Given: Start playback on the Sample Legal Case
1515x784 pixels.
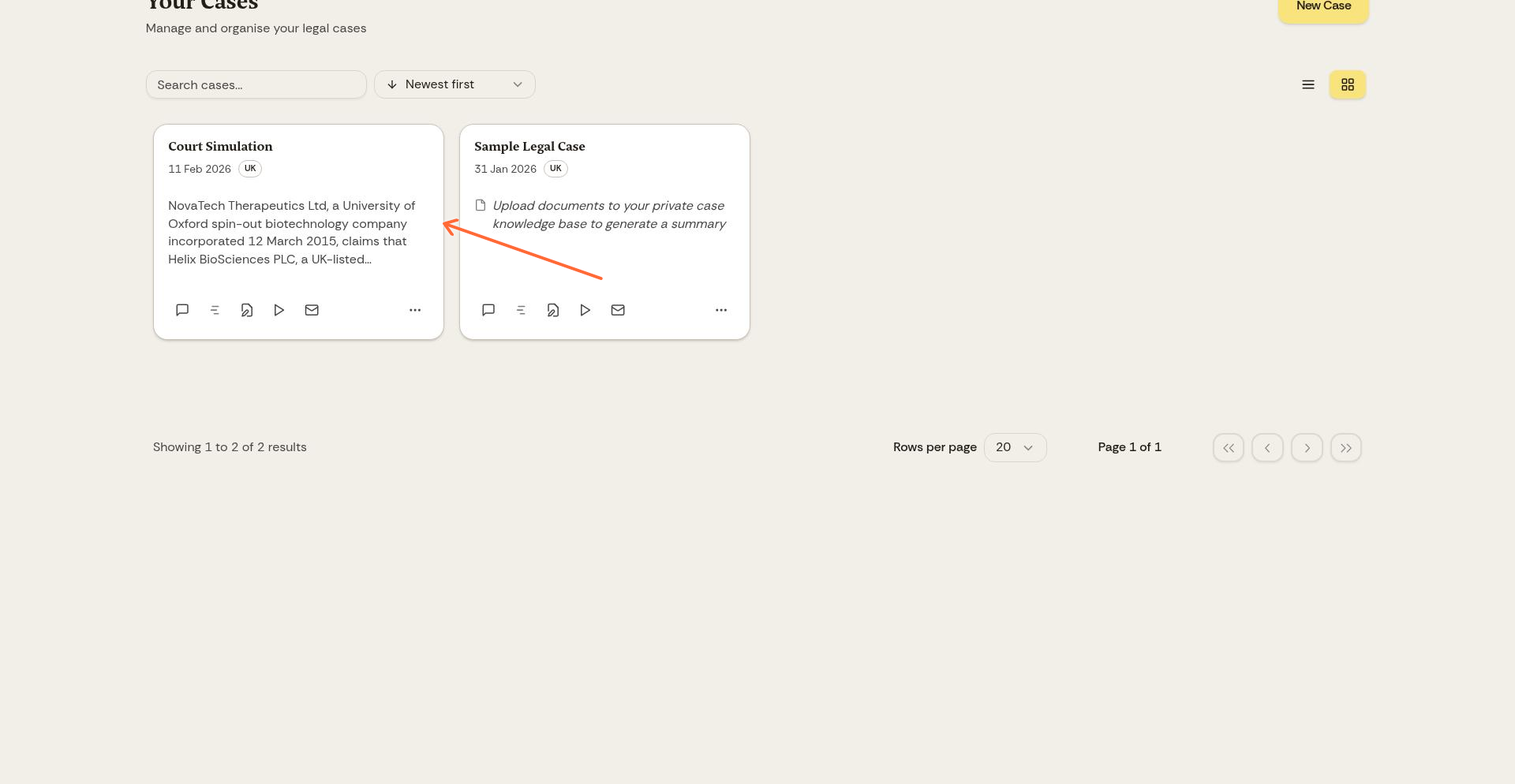Looking at the screenshot, I should [x=585, y=310].
